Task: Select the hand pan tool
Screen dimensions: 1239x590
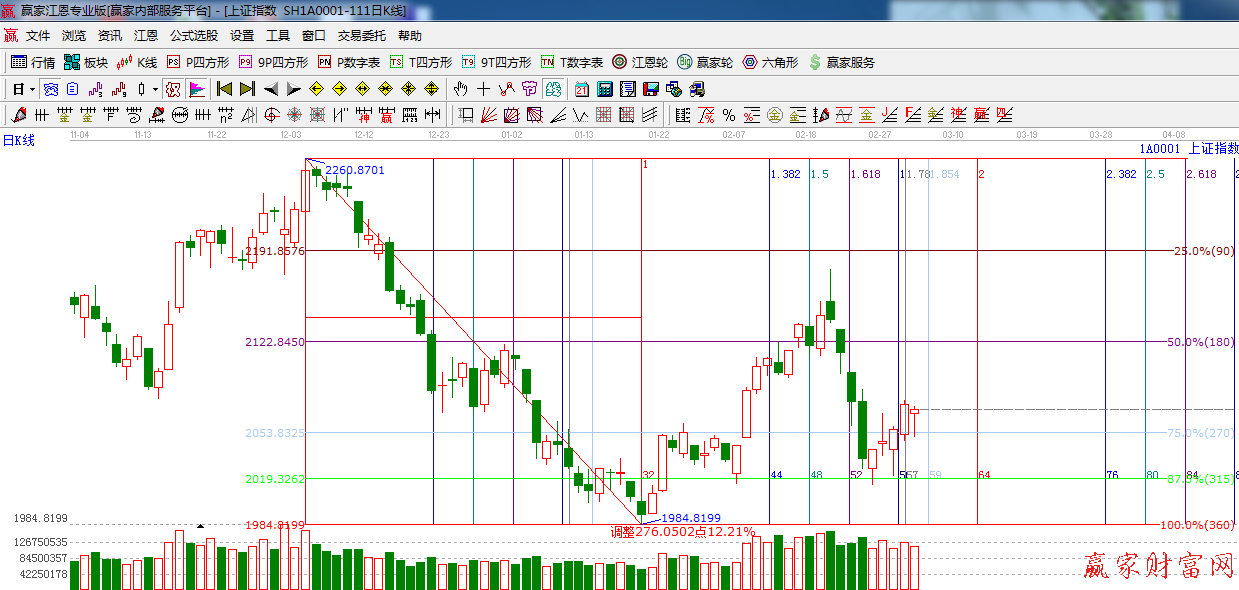Action: pyautogui.click(x=461, y=89)
